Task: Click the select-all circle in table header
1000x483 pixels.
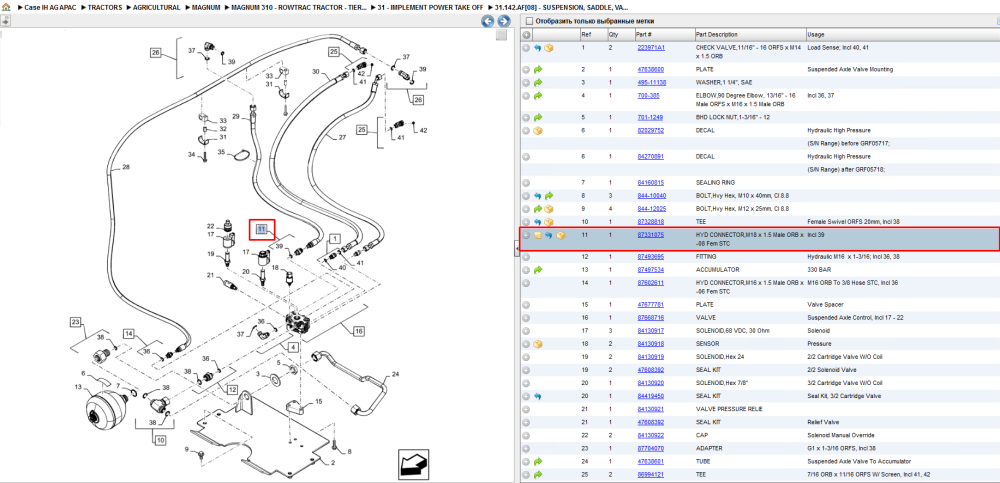Action: click(526, 34)
